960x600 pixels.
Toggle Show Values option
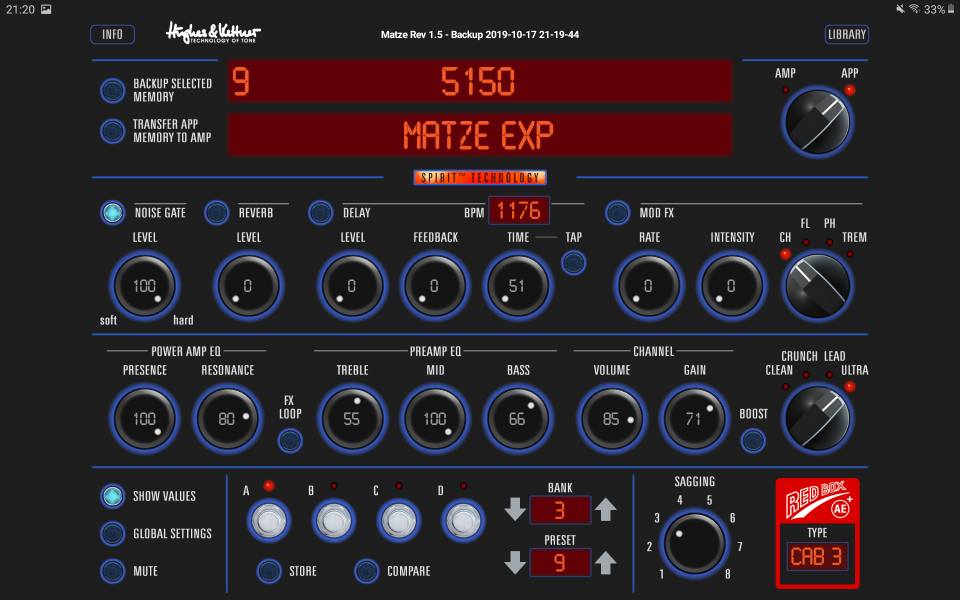113,496
